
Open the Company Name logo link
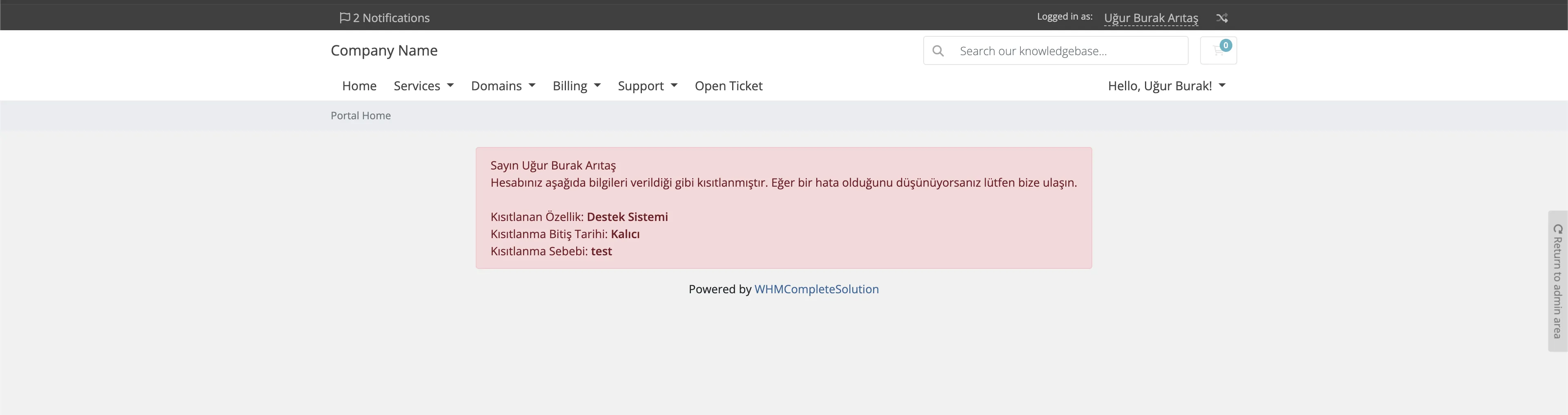click(x=384, y=51)
